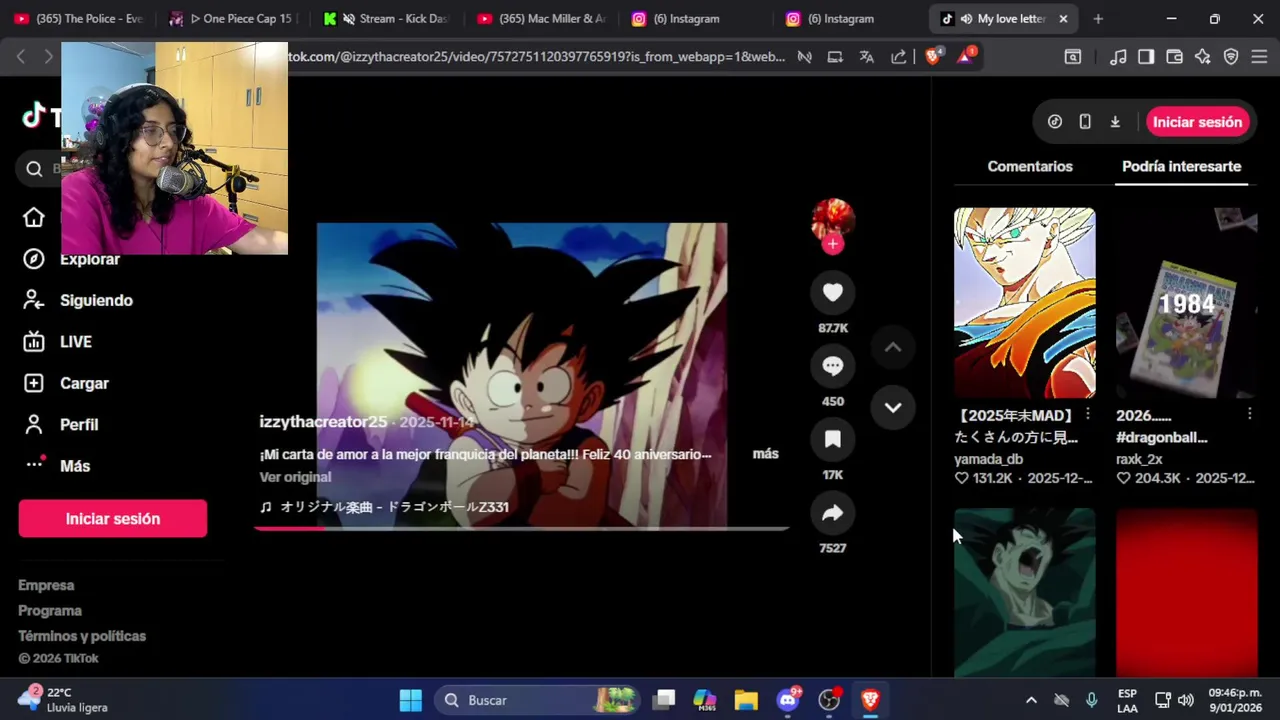Open Siguiendo in the sidebar
The height and width of the screenshot is (720, 1280).
(x=77, y=300)
